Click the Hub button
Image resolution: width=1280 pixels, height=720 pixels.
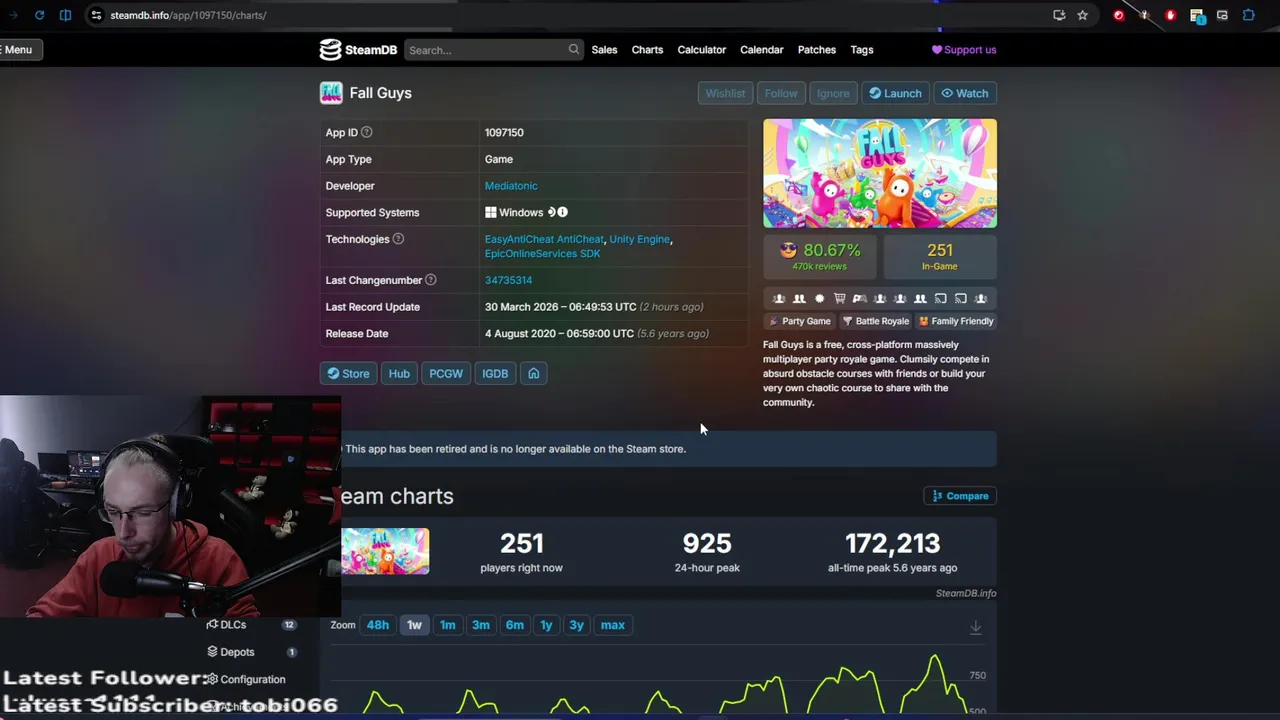(399, 373)
